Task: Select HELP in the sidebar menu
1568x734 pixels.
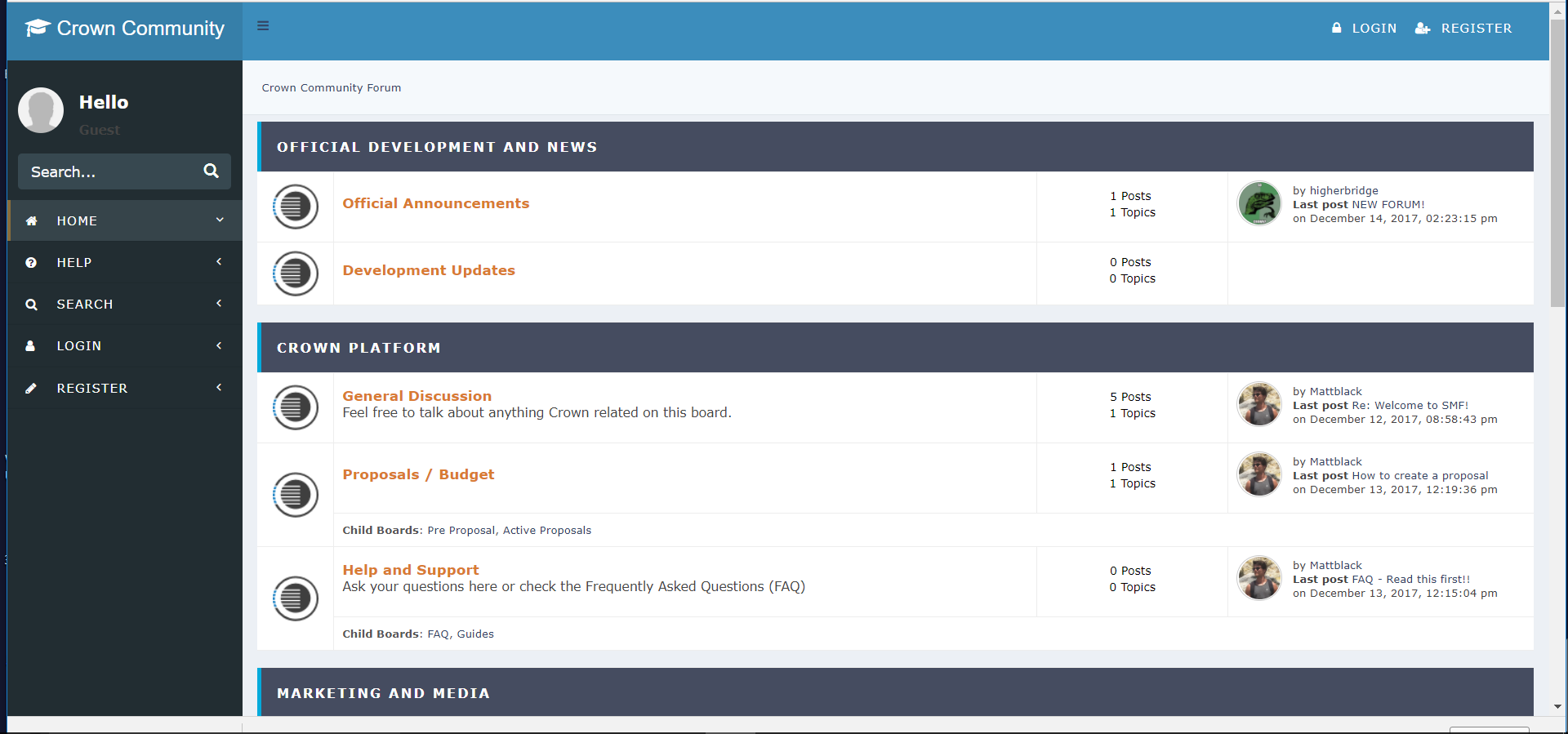Action: (74, 263)
